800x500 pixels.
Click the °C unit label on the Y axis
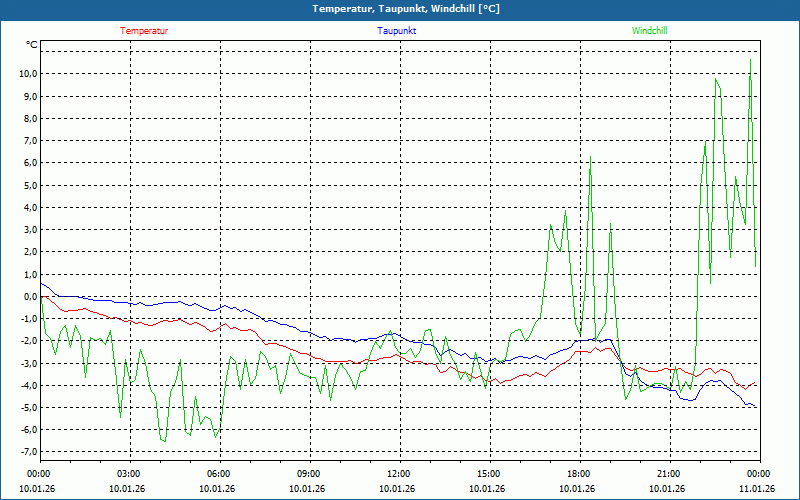click(31, 45)
